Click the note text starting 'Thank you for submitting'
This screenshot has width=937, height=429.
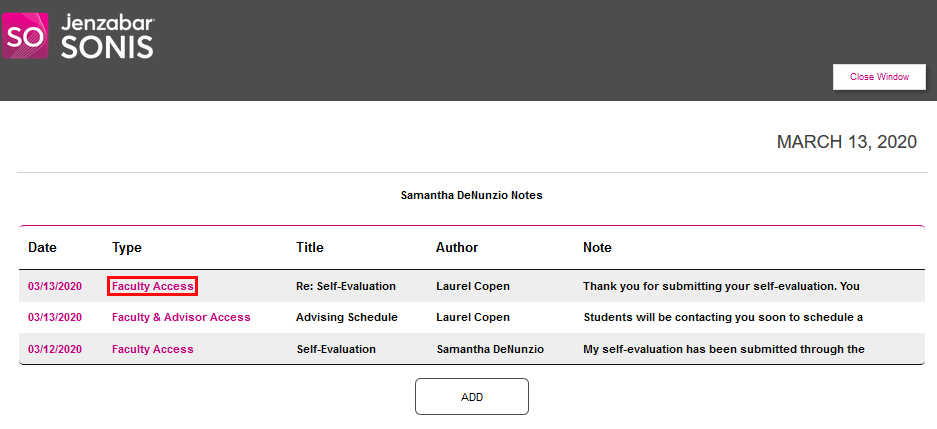coord(721,286)
